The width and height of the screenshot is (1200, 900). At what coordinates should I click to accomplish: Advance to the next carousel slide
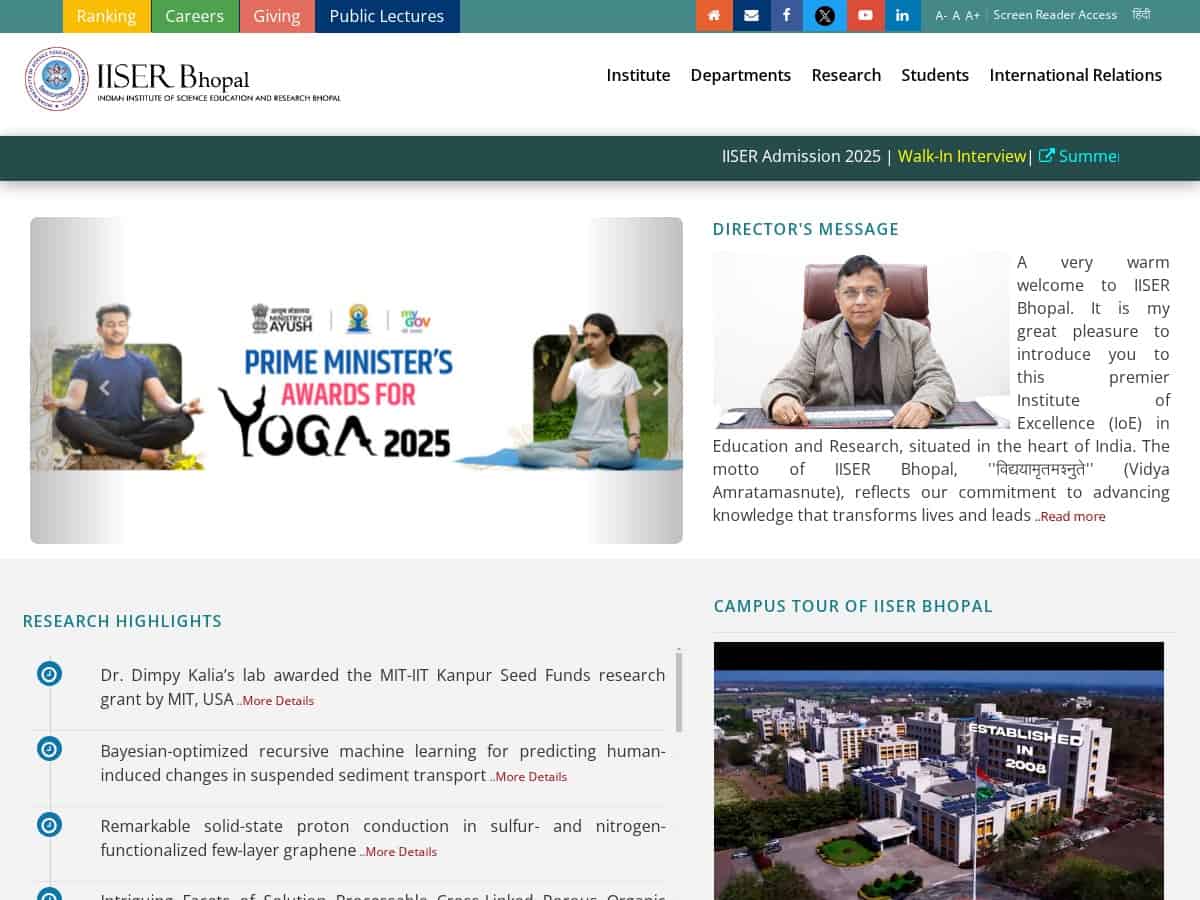point(657,388)
